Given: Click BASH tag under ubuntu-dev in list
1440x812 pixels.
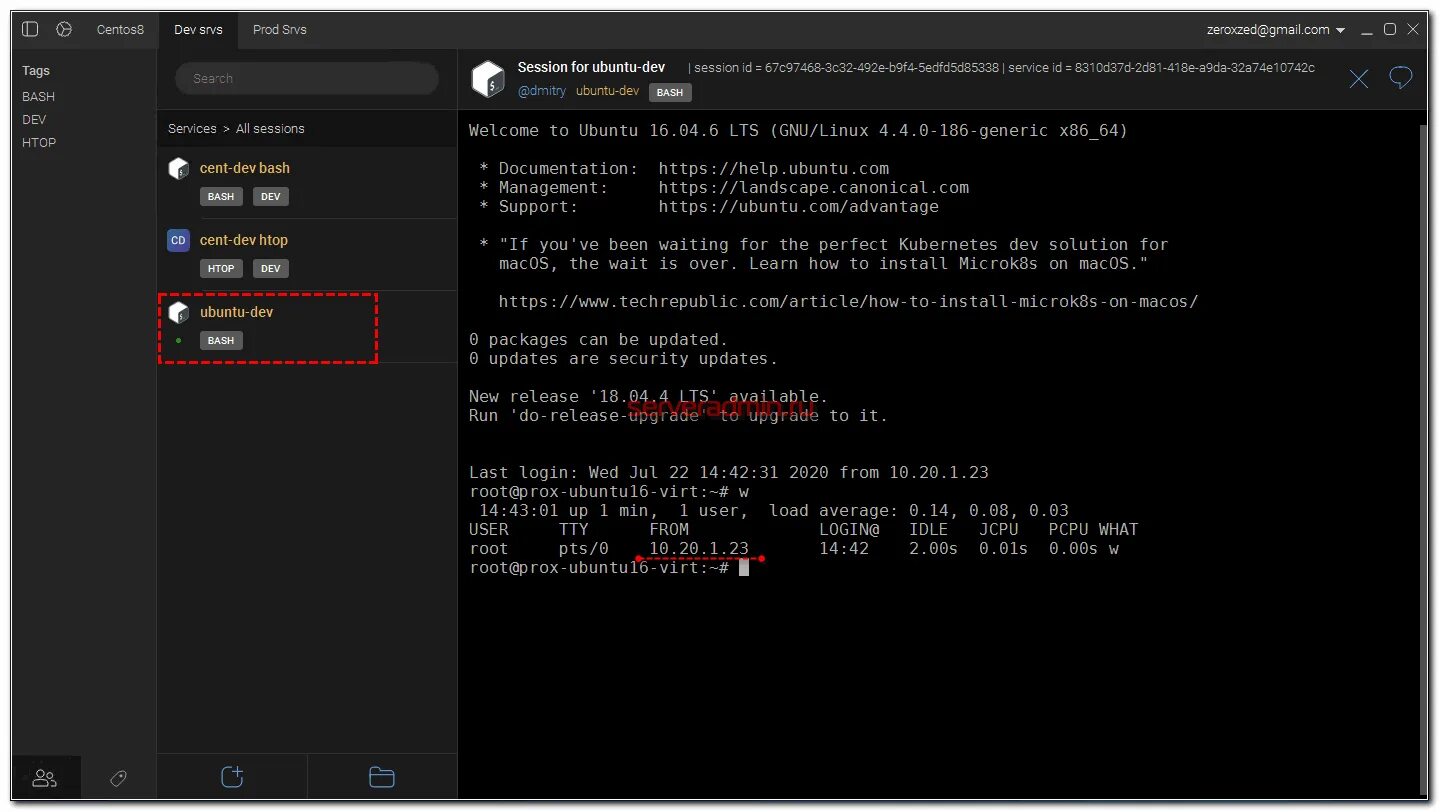Looking at the screenshot, I should click(221, 341).
